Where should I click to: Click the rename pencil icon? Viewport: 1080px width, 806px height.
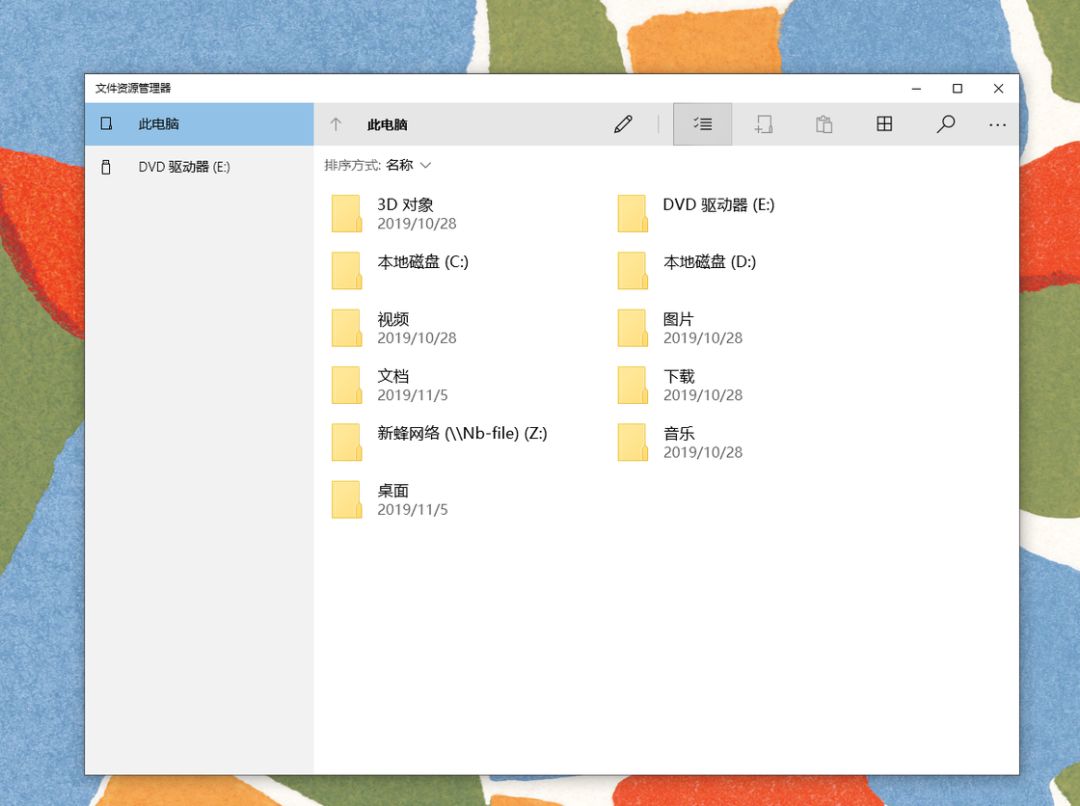click(623, 124)
